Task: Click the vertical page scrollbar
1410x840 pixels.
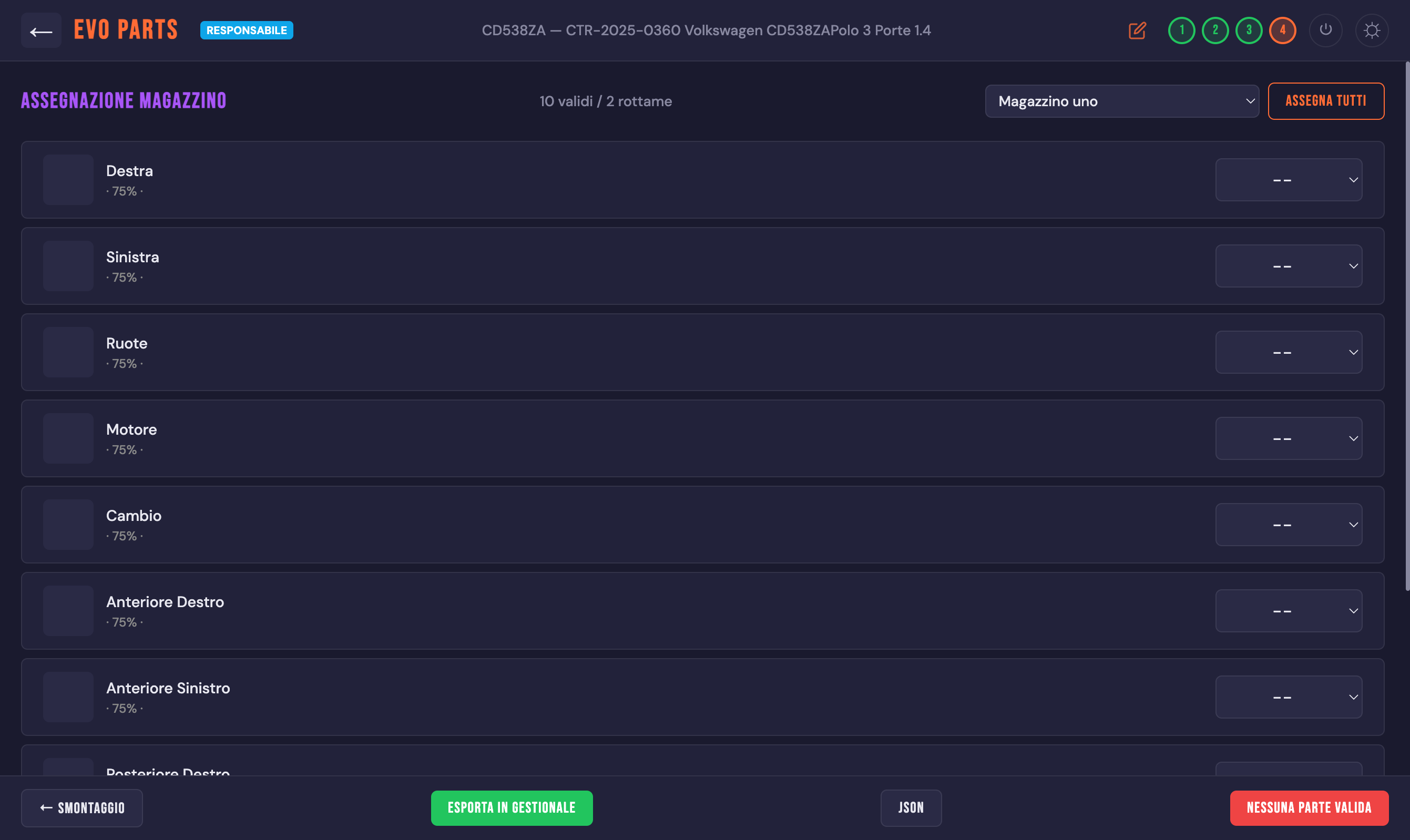Action: point(1407,326)
